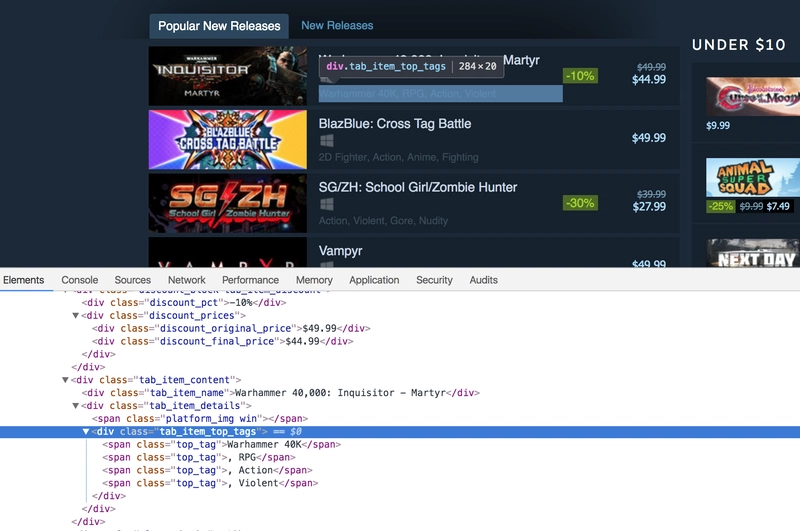Click the -25% badge on Animal Super Squad
Viewport: 800px width, 531px height.
click(x=720, y=206)
